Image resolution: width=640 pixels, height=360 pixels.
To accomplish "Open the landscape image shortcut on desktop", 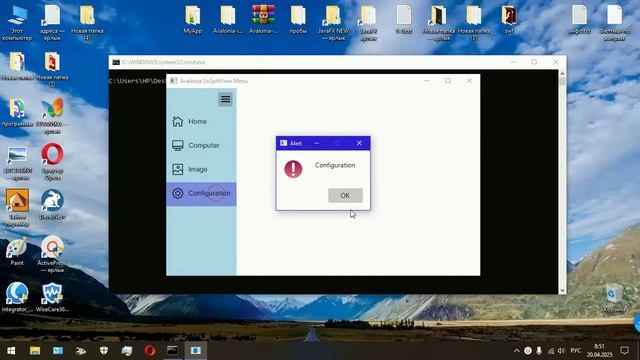I will [x=17, y=162].
